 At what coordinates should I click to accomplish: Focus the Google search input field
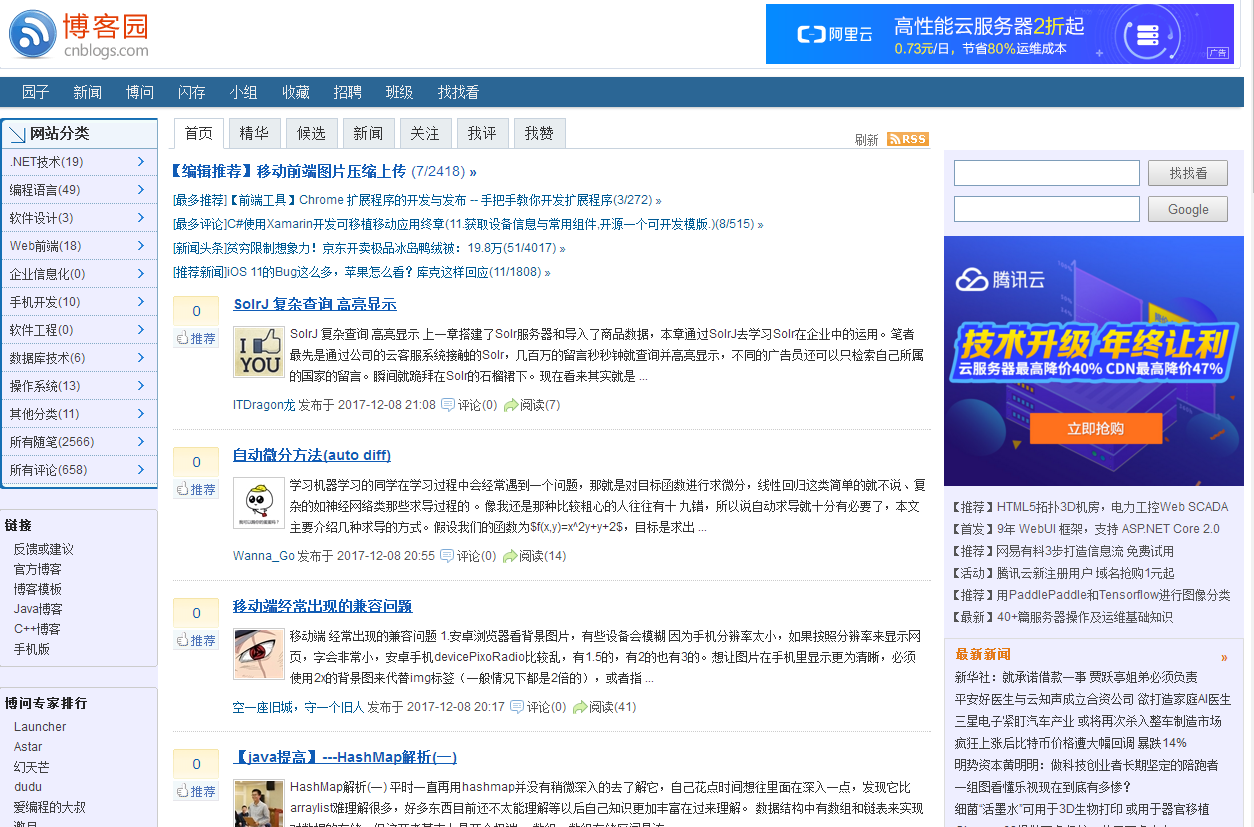pyautogui.click(x=1047, y=209)
